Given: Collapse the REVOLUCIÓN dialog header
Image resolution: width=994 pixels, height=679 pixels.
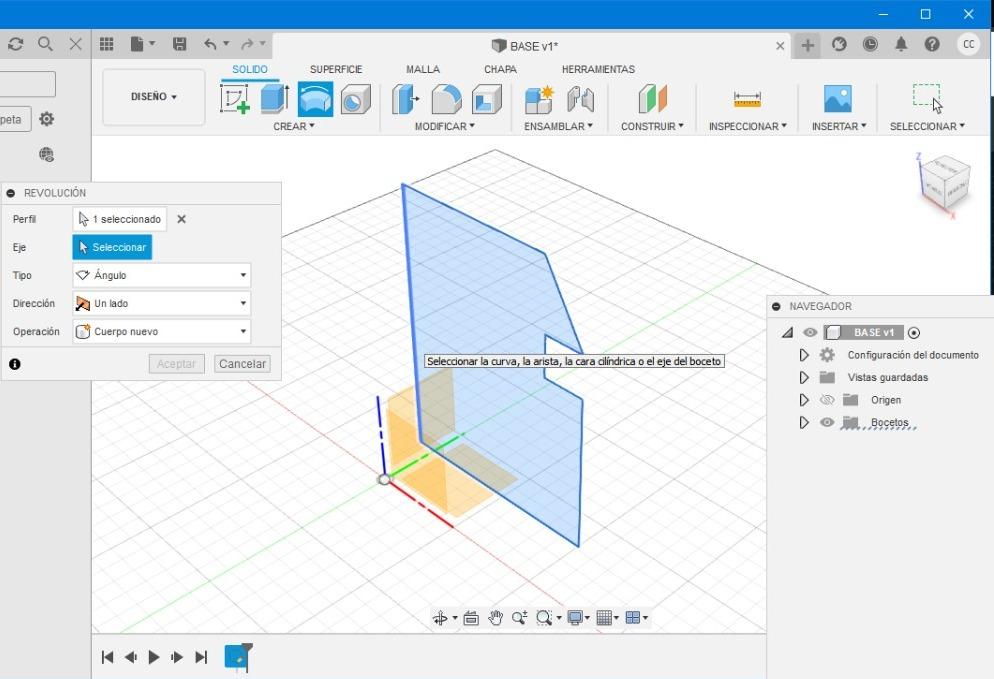Looking at the screenshot, I should (x=11, y=193).
